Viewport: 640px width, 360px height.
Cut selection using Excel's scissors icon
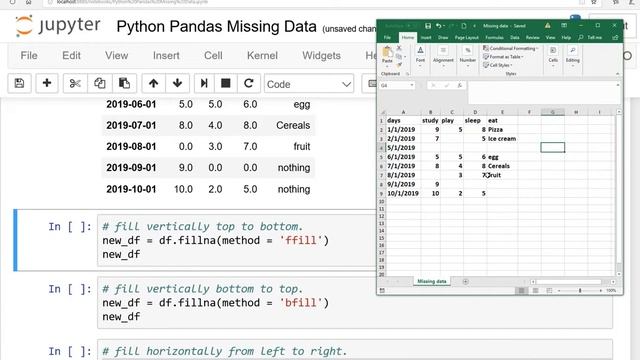[x=399, y=48]
